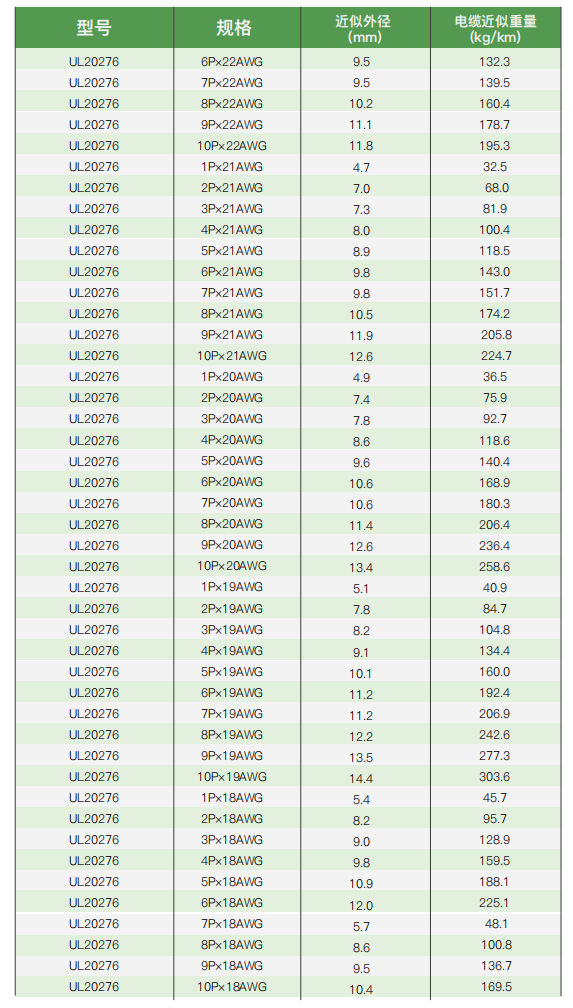573x1008 pixels.
Task: Select the 10P×19AWG specification cell
Action: coord(232,777)
